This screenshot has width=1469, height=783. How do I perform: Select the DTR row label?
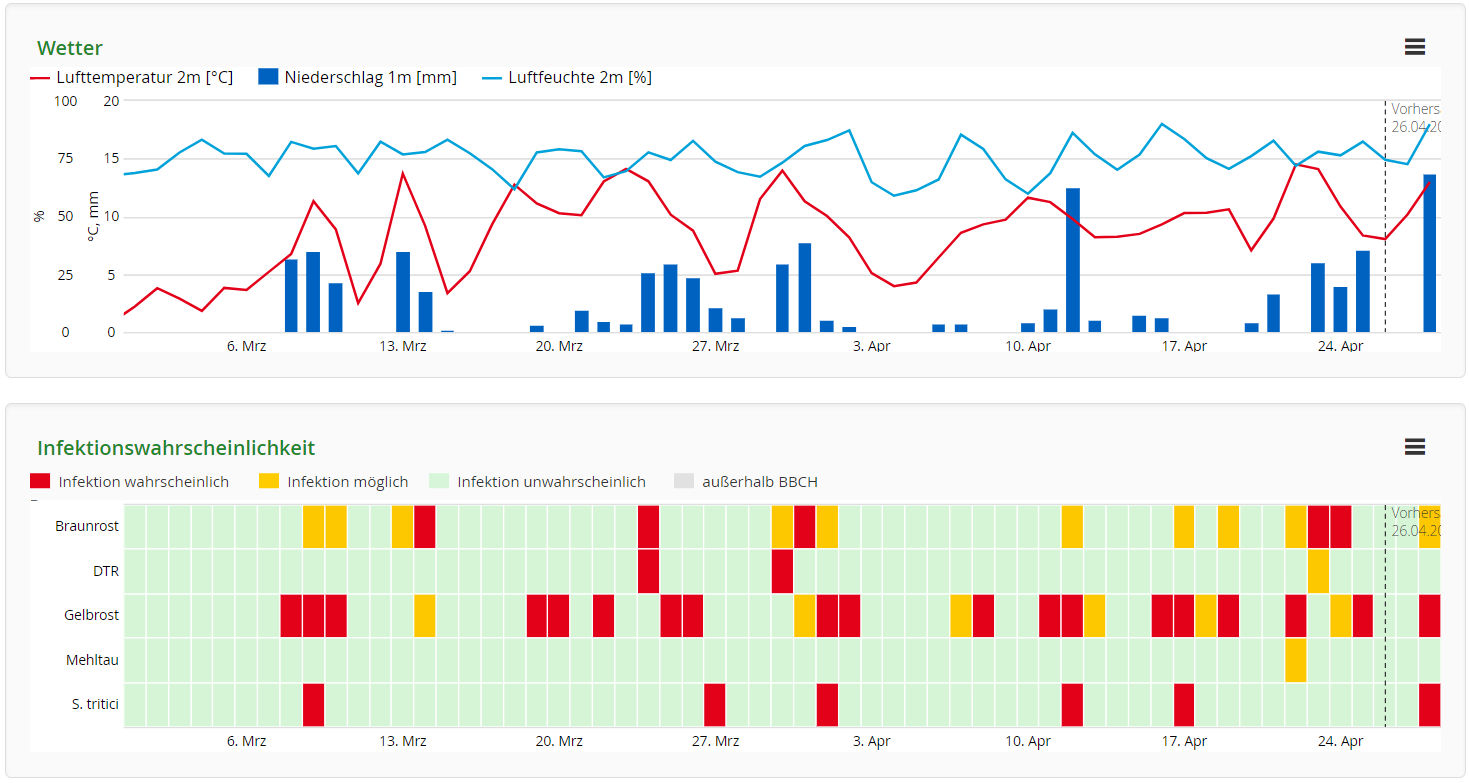[105, 570]
